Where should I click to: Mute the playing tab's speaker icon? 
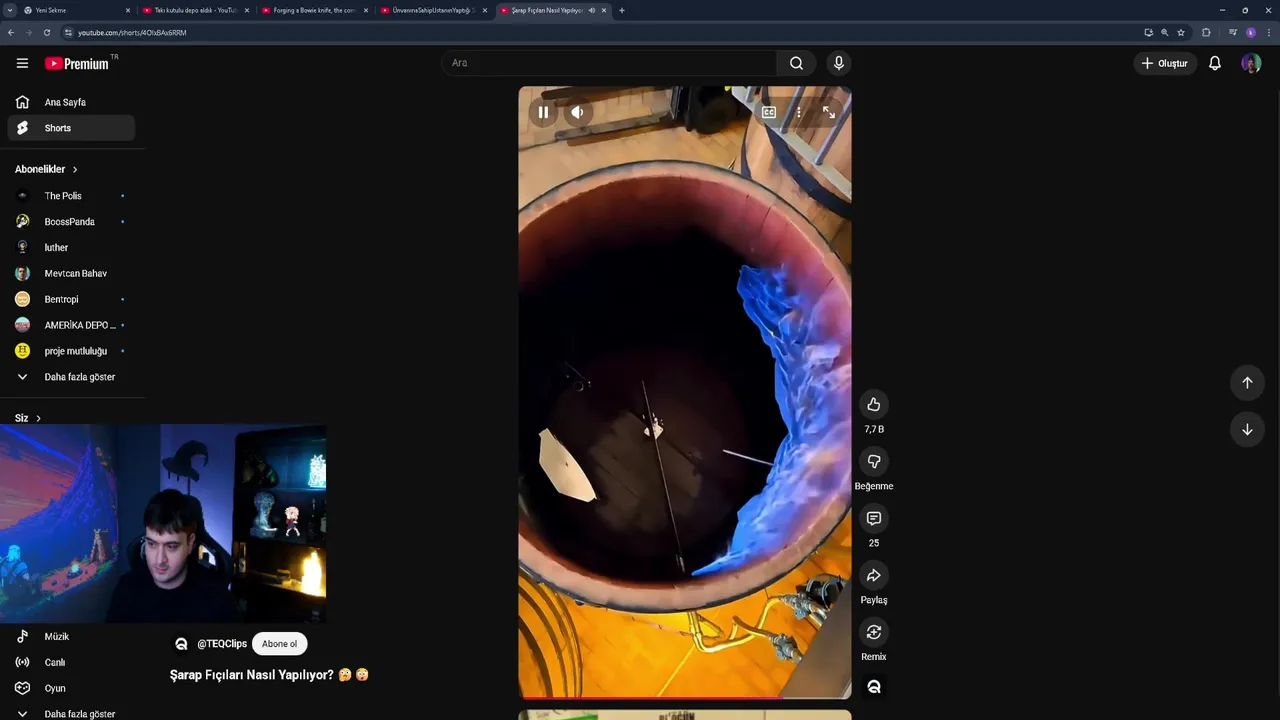tap(592, 10)
